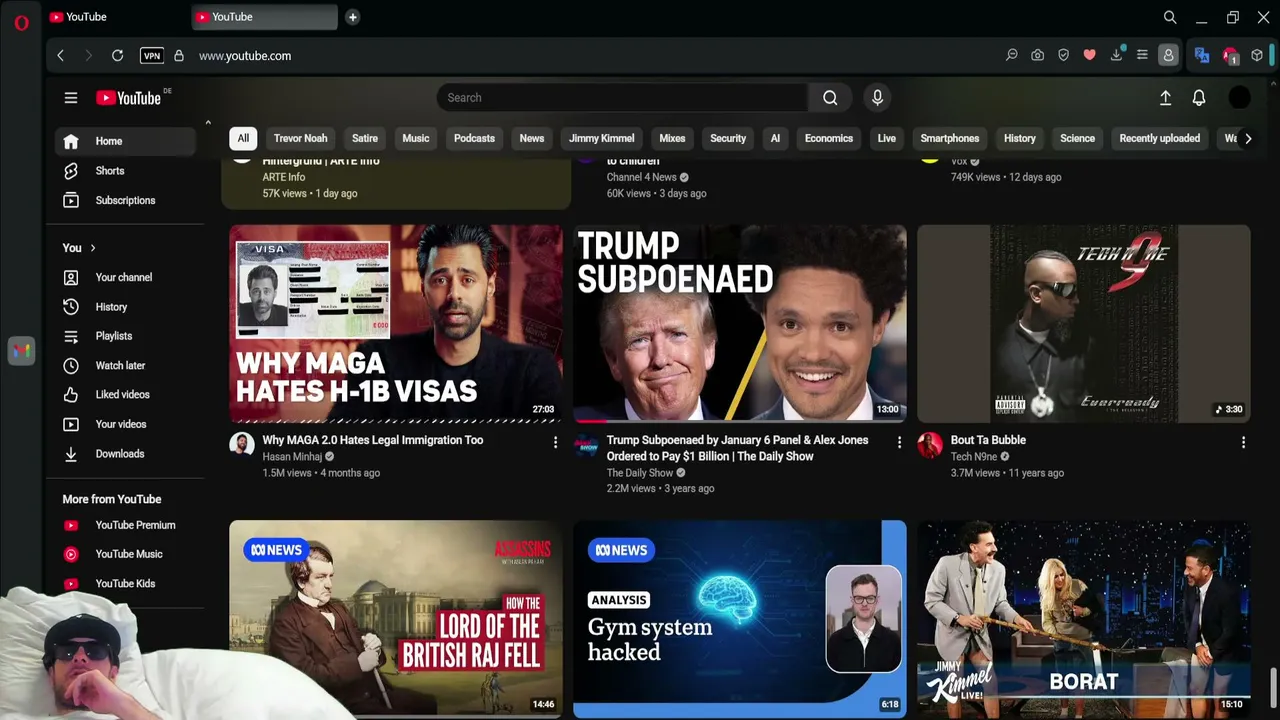Add page to bookmarks with heart
This screenshot has height=720, width=1280.
(x=1090, y=56)
